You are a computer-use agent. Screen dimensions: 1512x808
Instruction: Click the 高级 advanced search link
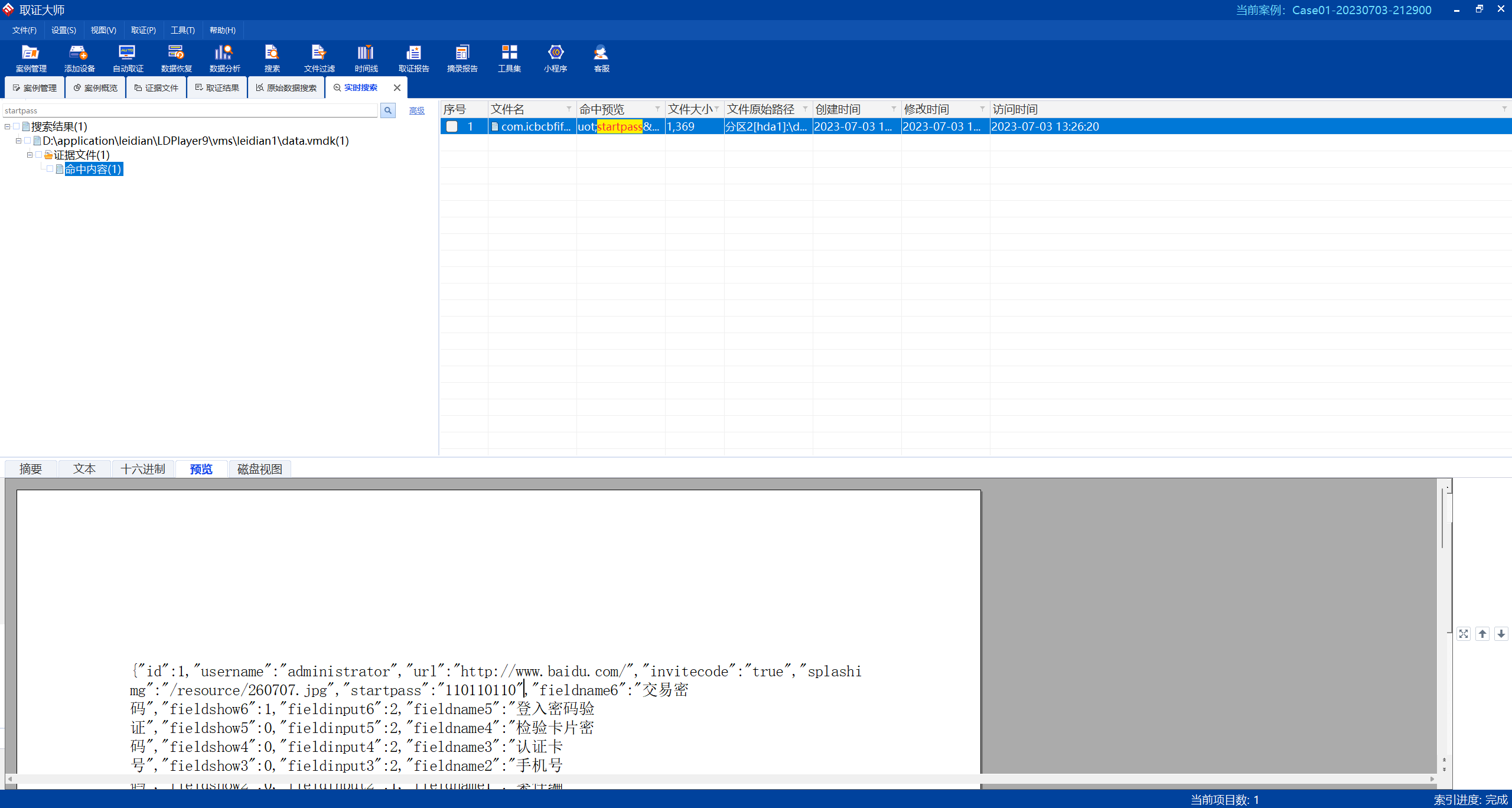[x=416, y=110]
